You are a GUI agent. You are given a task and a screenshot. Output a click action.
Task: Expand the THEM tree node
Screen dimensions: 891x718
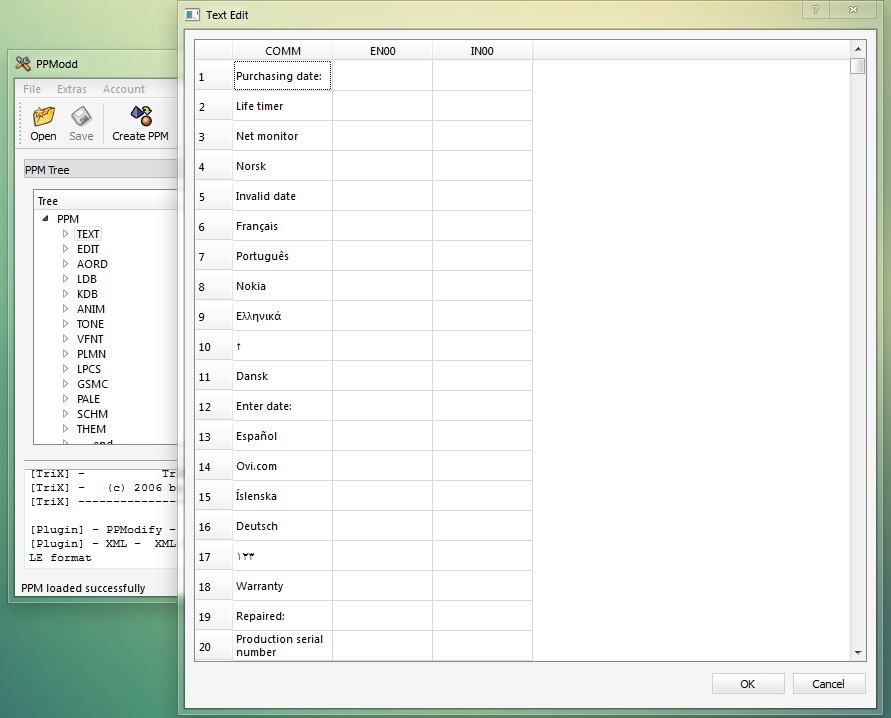pos(65,428)
